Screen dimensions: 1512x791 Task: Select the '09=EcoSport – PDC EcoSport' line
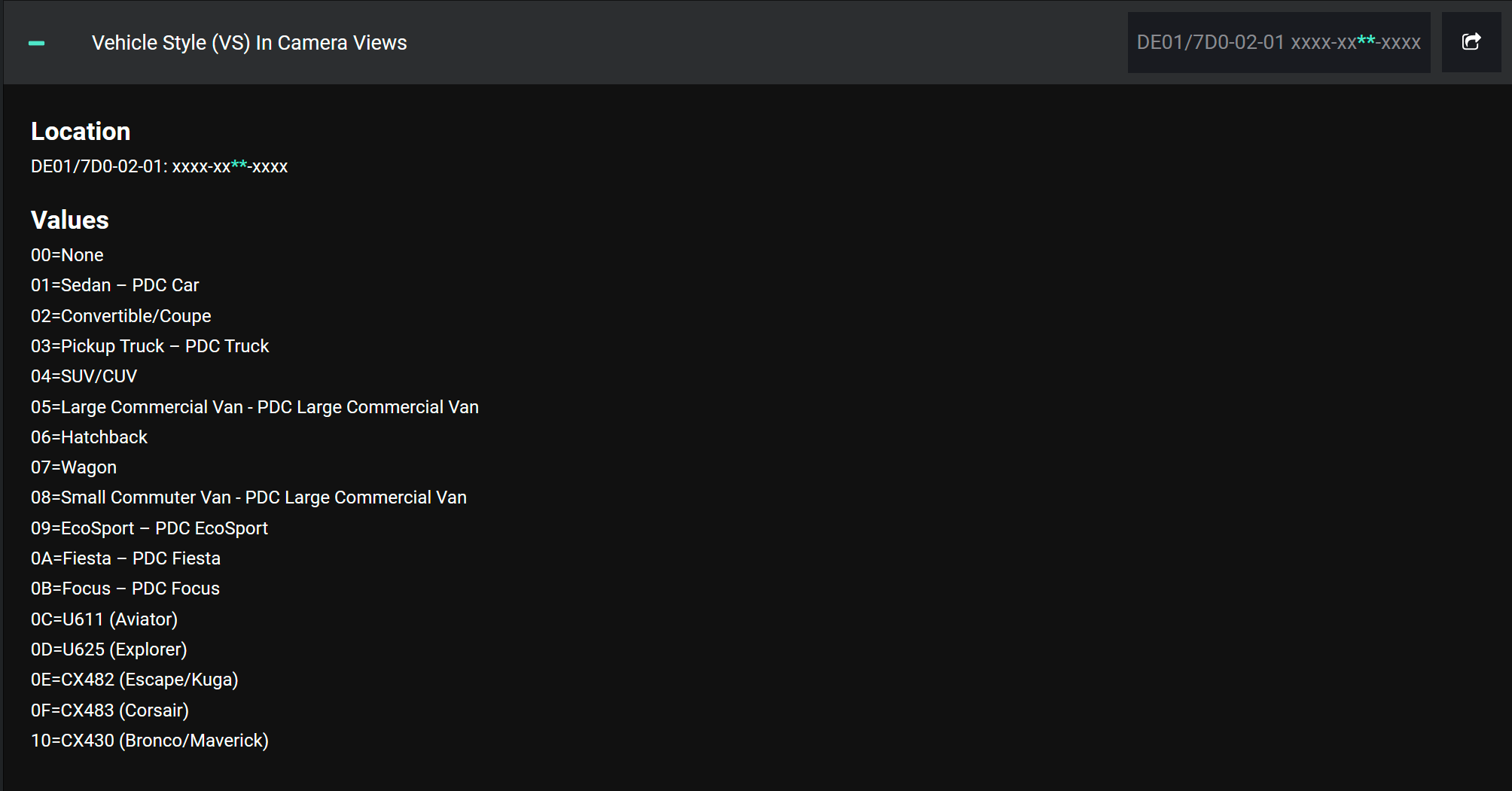(x=149, y=528)
